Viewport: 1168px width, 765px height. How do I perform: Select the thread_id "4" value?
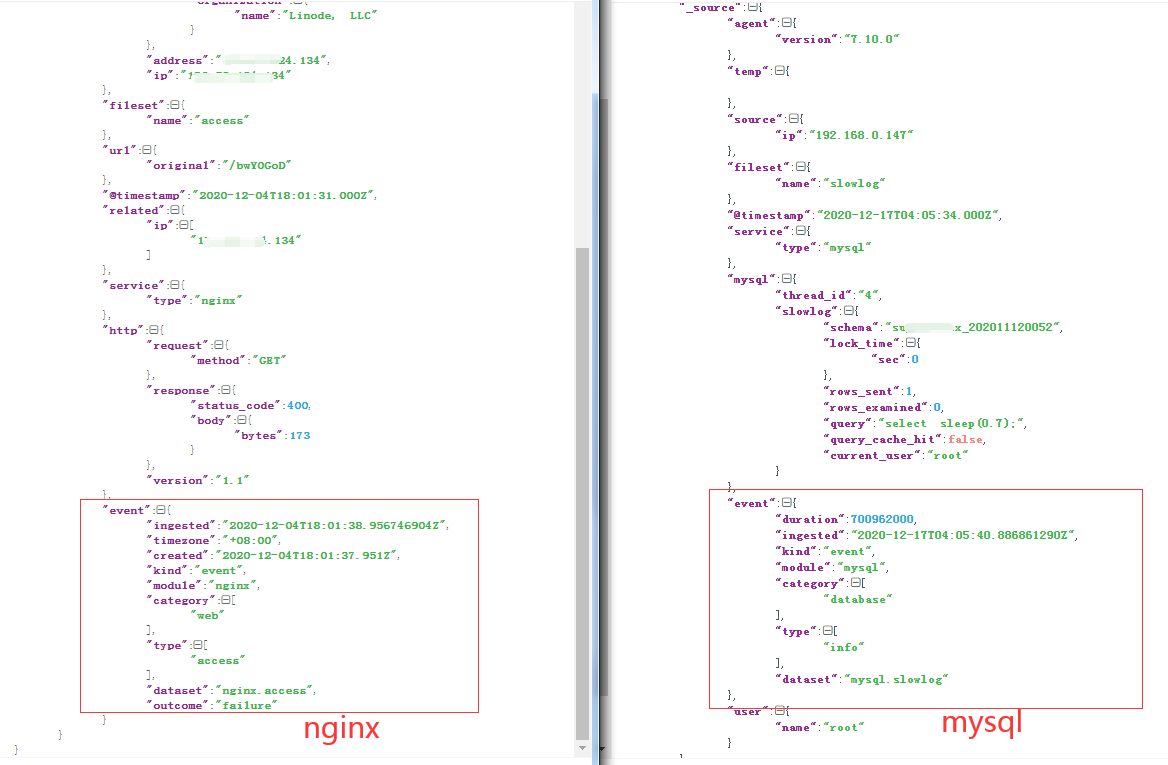tap(868, 295)
